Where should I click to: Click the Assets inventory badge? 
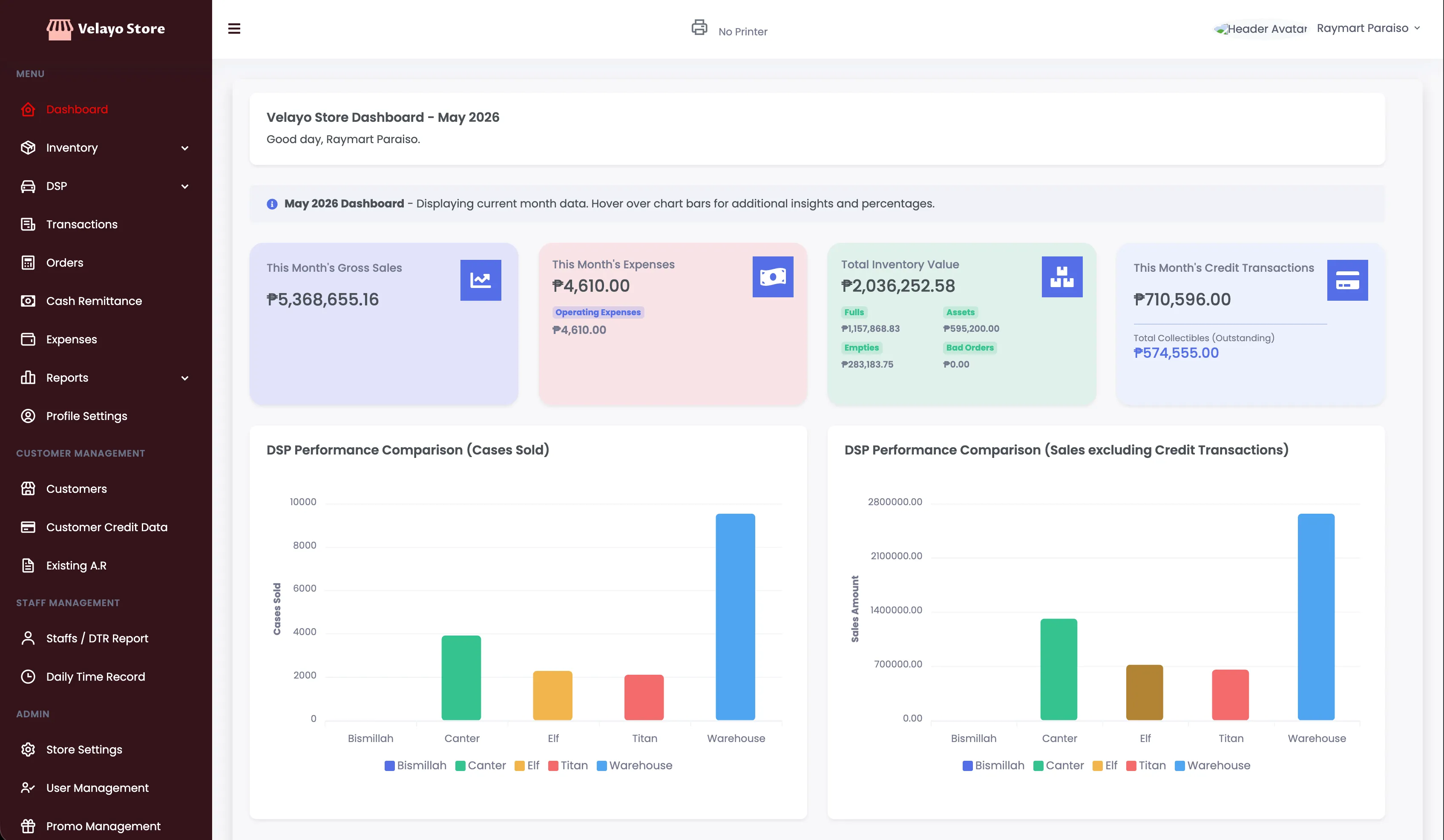pyautogui.click(x=961, y=313)
